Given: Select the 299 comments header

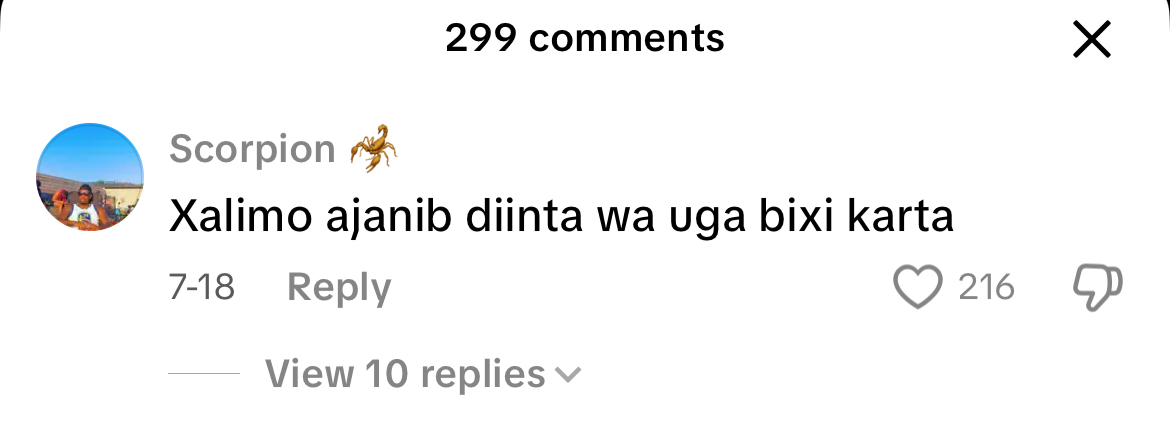Looking at the screenshot, I should (x=584, y=38).
